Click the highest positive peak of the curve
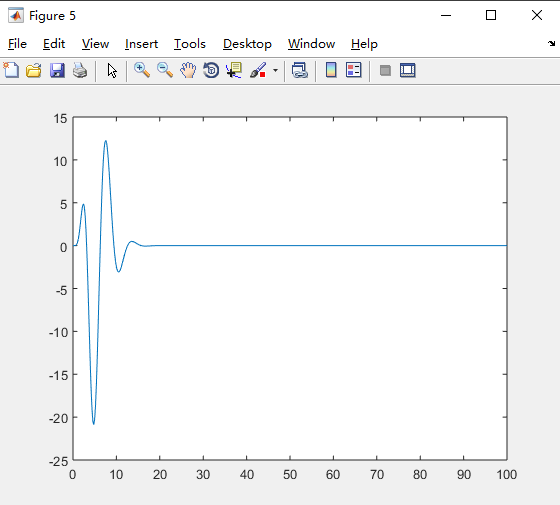 pos(106,141)
